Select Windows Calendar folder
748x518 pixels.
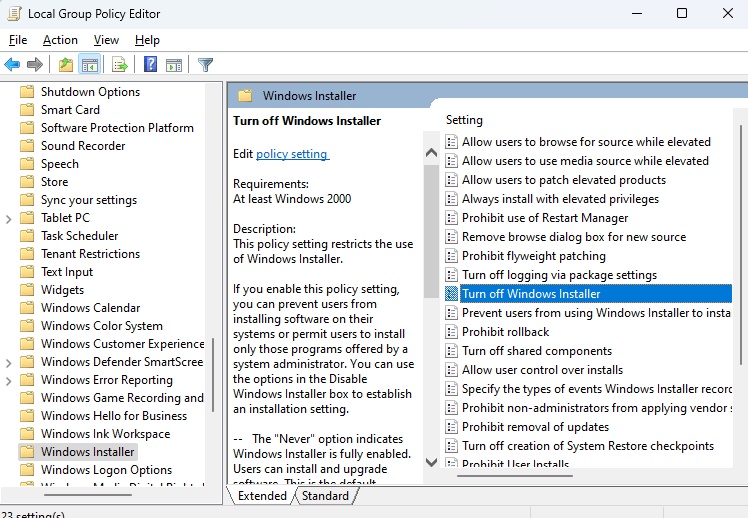point(91,308)
